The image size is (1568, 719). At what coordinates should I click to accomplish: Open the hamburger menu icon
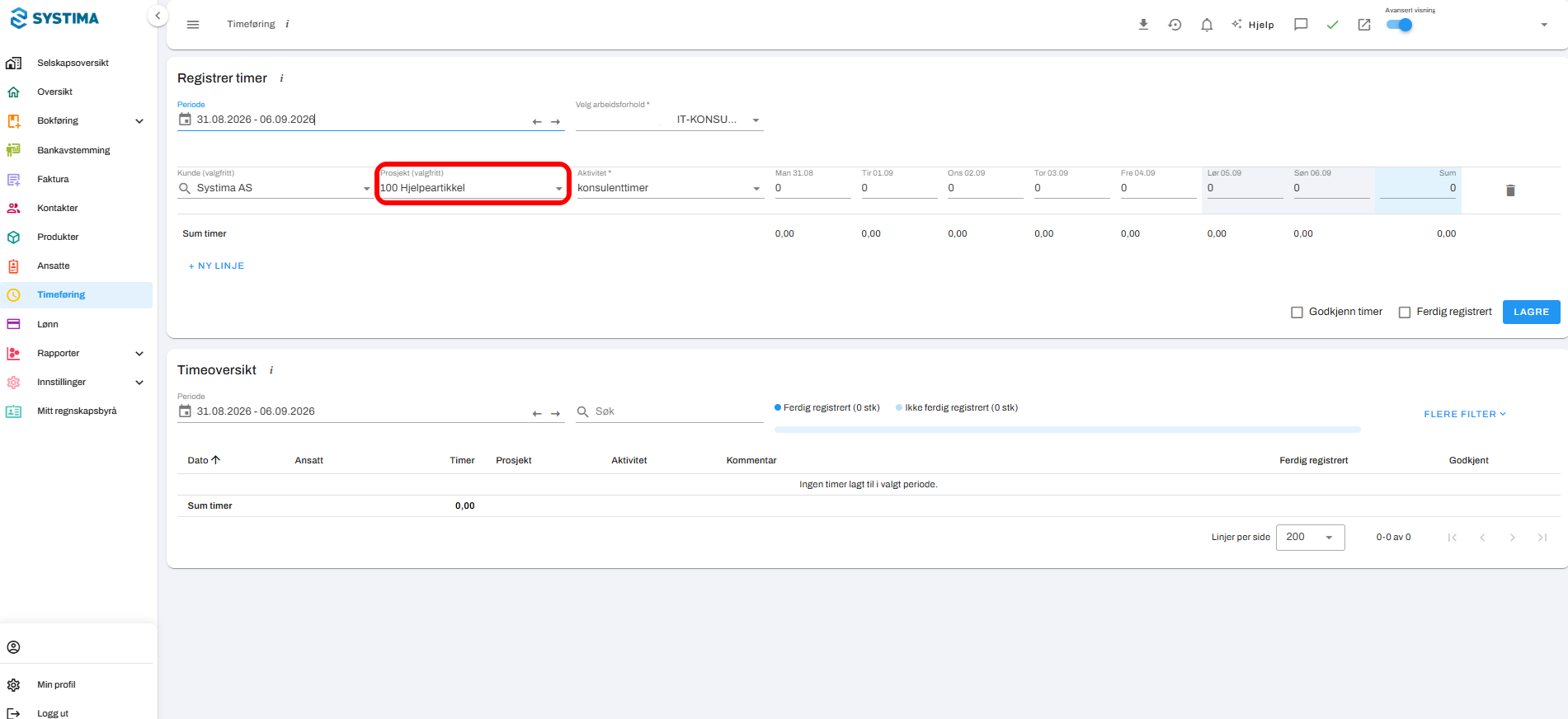193,25
